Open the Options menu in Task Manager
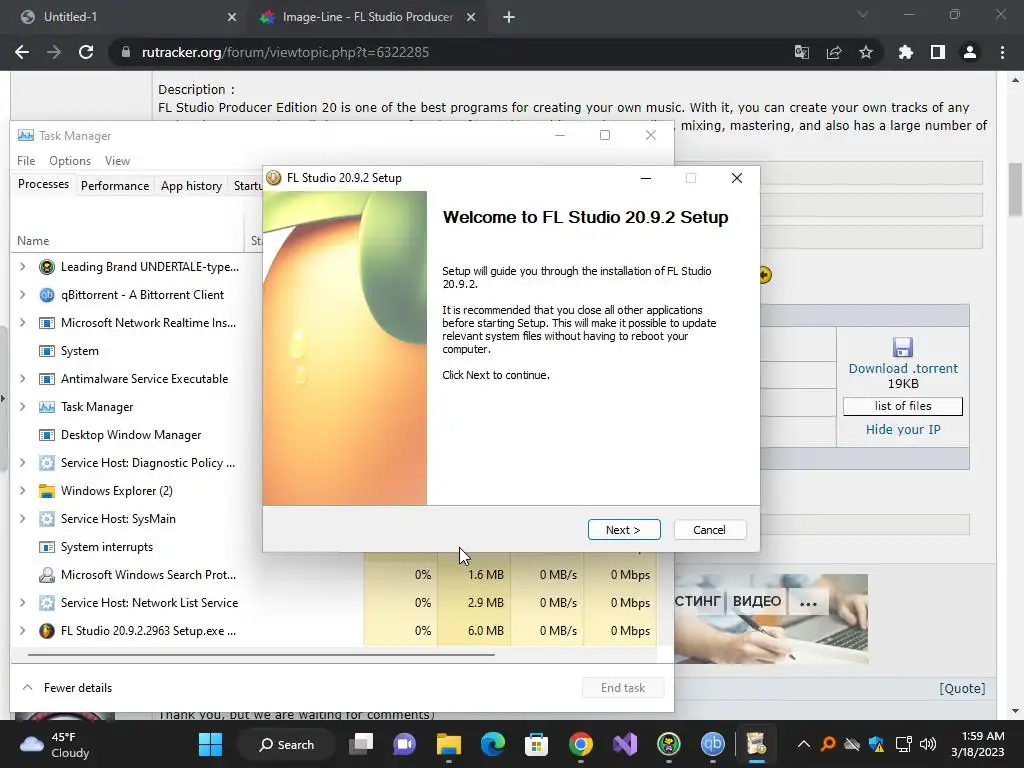The image size is (1024, 768). (70, 161)
